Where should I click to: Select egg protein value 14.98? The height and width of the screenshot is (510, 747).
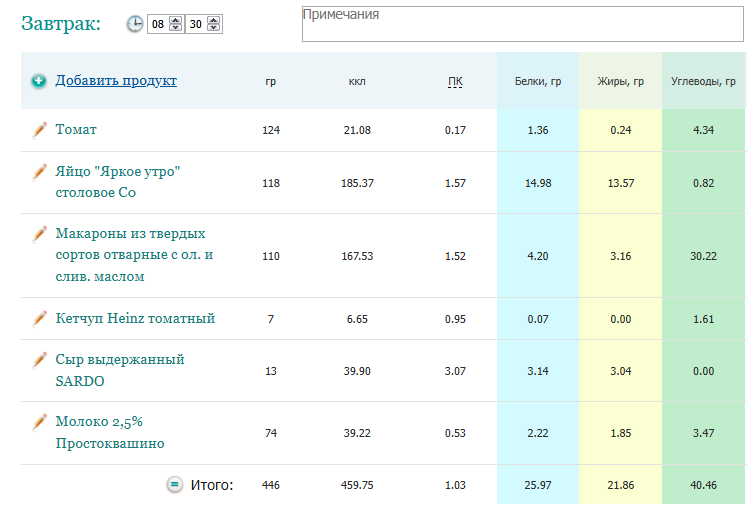(x=538, y=183)
